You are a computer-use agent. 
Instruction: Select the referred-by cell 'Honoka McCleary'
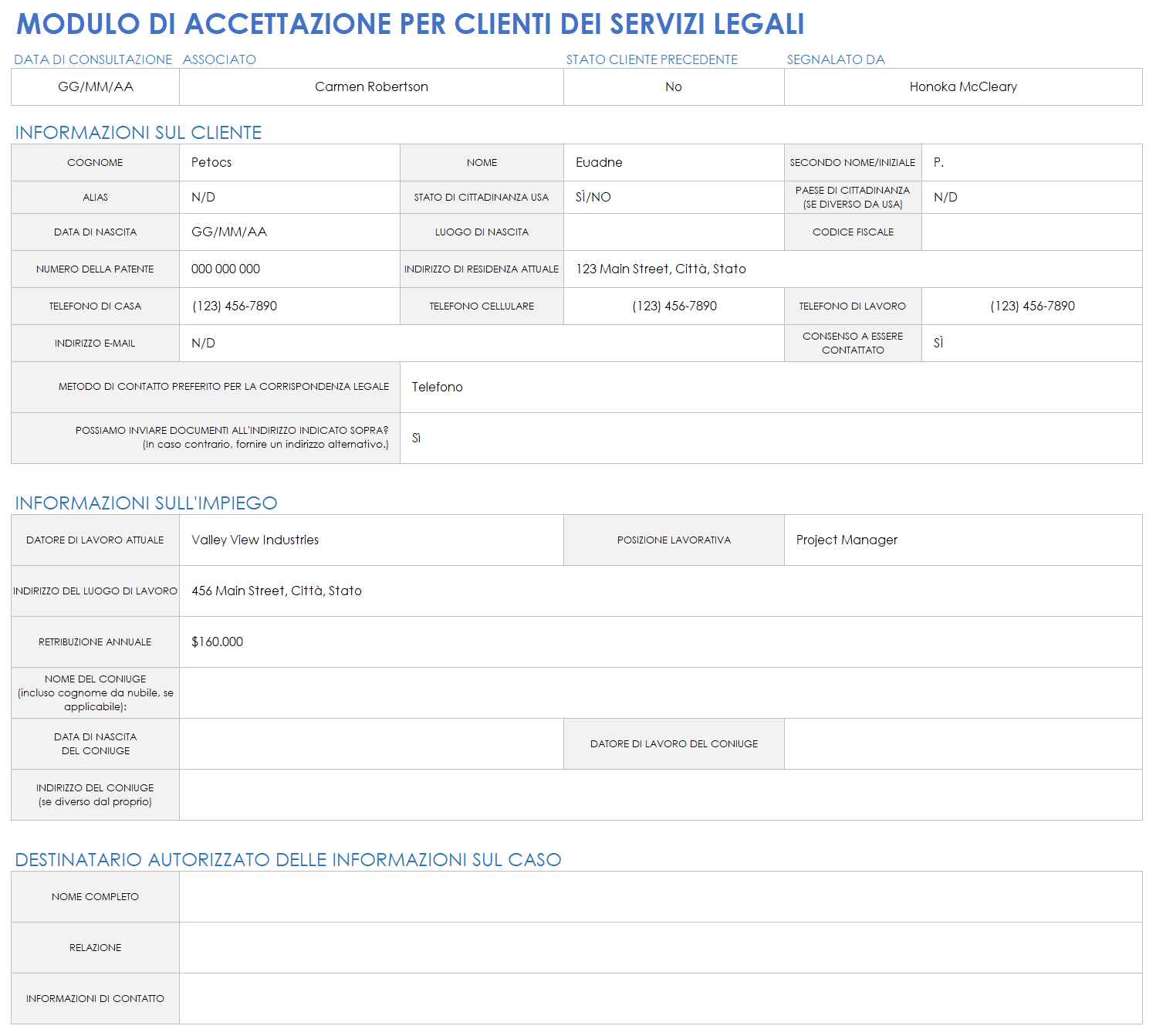point(963,86)
